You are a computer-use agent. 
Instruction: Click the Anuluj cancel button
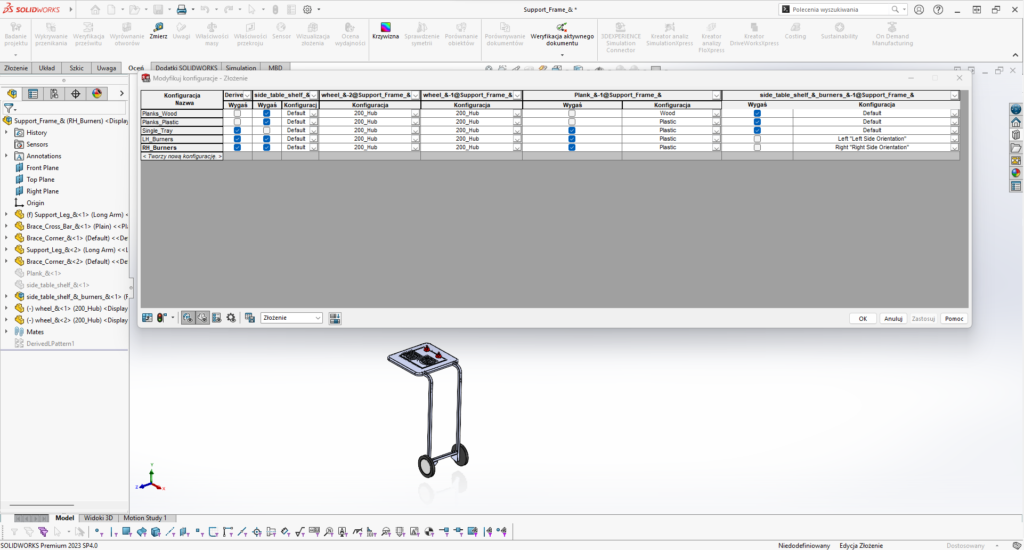[x=892, y=318]
